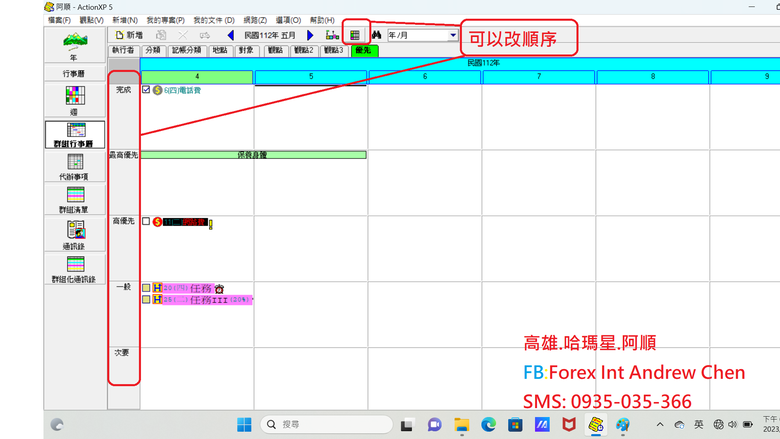Select the green 保養身體 event bar
Viewport: 780px width, 439px height.
253,155
